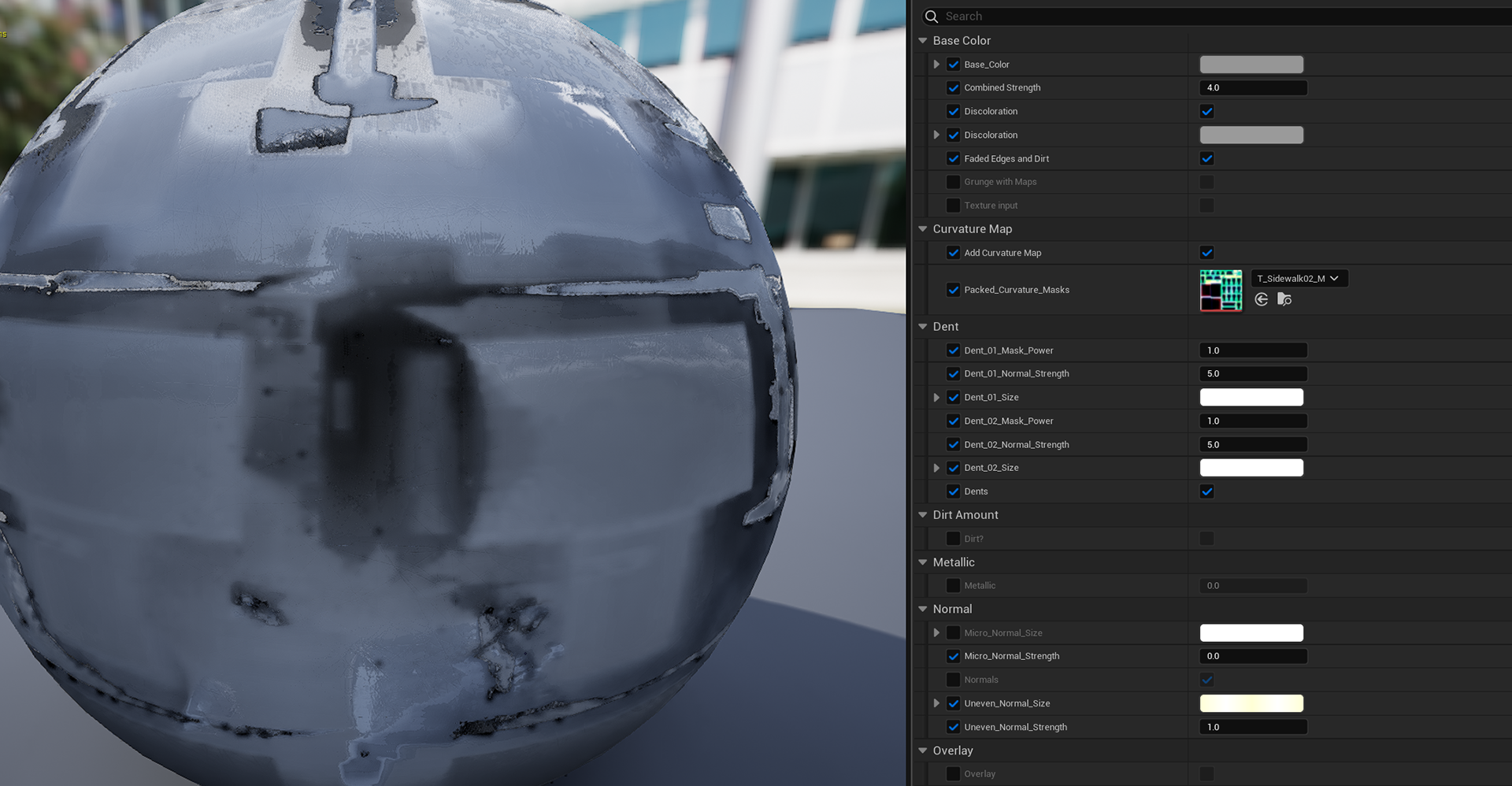Enable Texture input override checkbox

(x=953, y=206)
